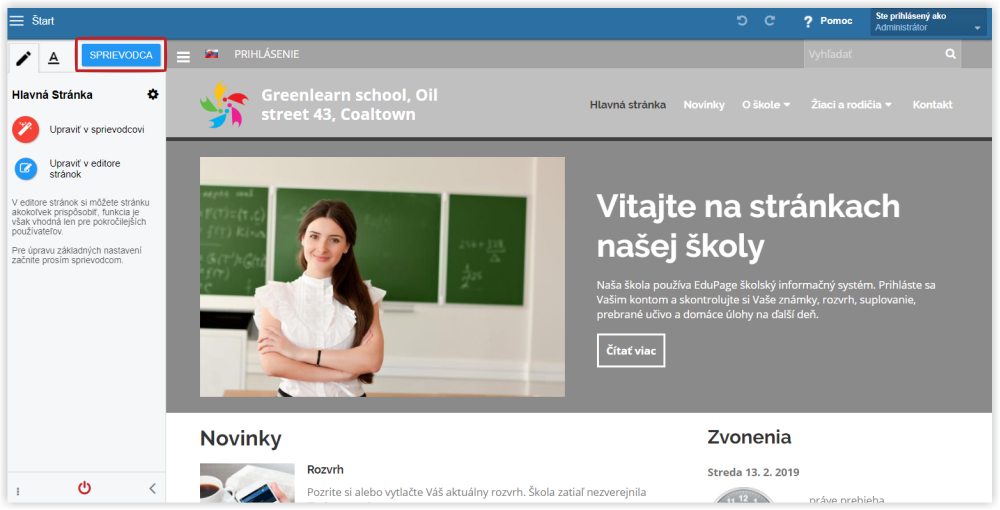Expand the Administrátor account dropdown
The width and height of the screenshot is (1000, 510).
[x=928, y=22]
